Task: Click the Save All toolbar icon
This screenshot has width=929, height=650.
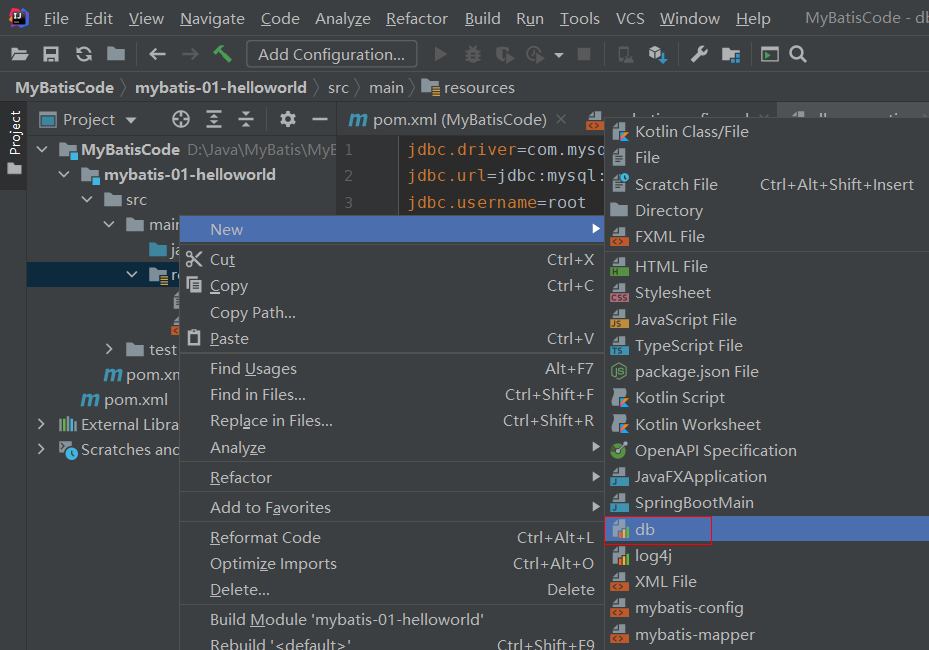Action: (51, 55)
